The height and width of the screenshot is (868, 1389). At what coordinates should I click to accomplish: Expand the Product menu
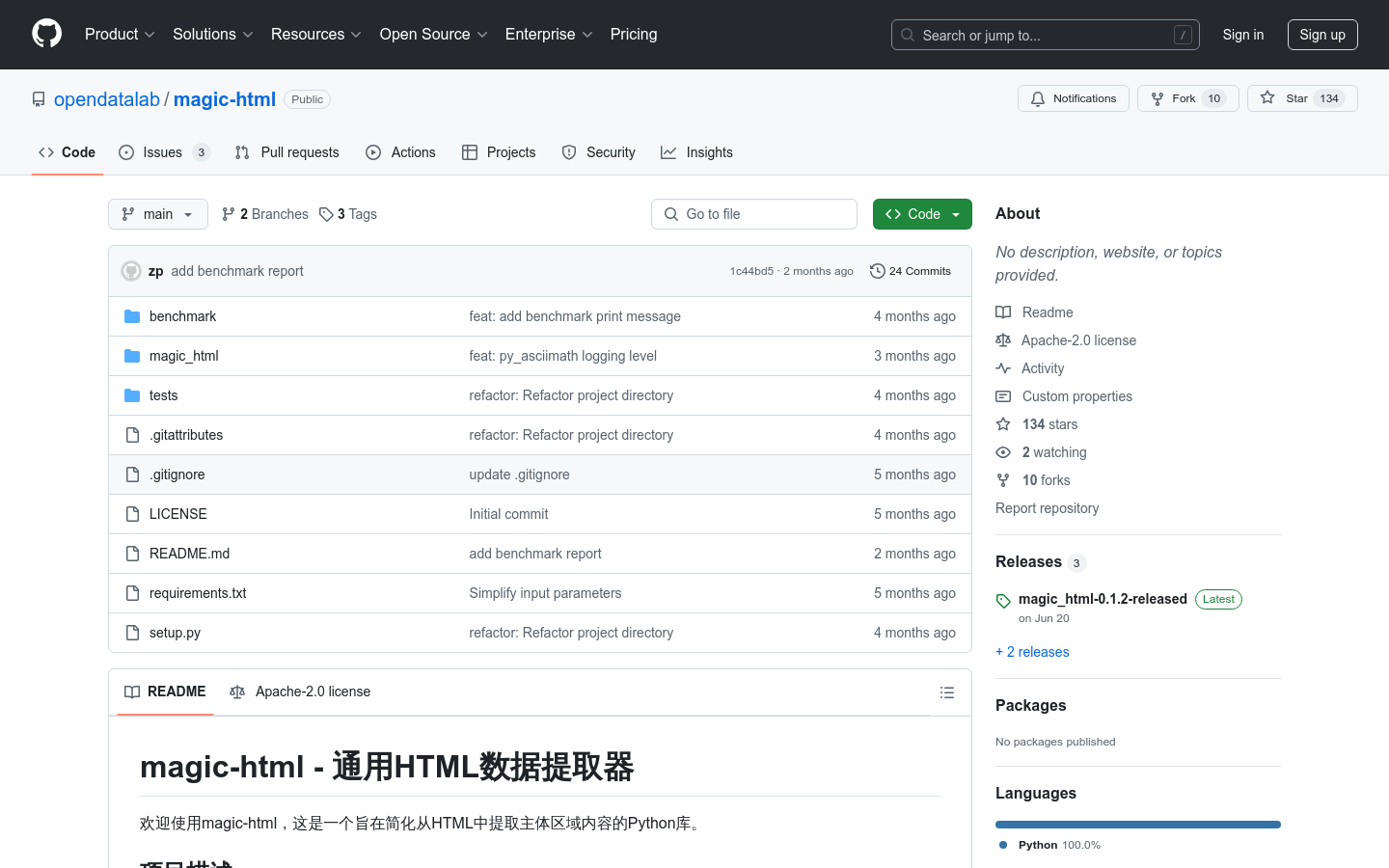[x=120, y=35]
